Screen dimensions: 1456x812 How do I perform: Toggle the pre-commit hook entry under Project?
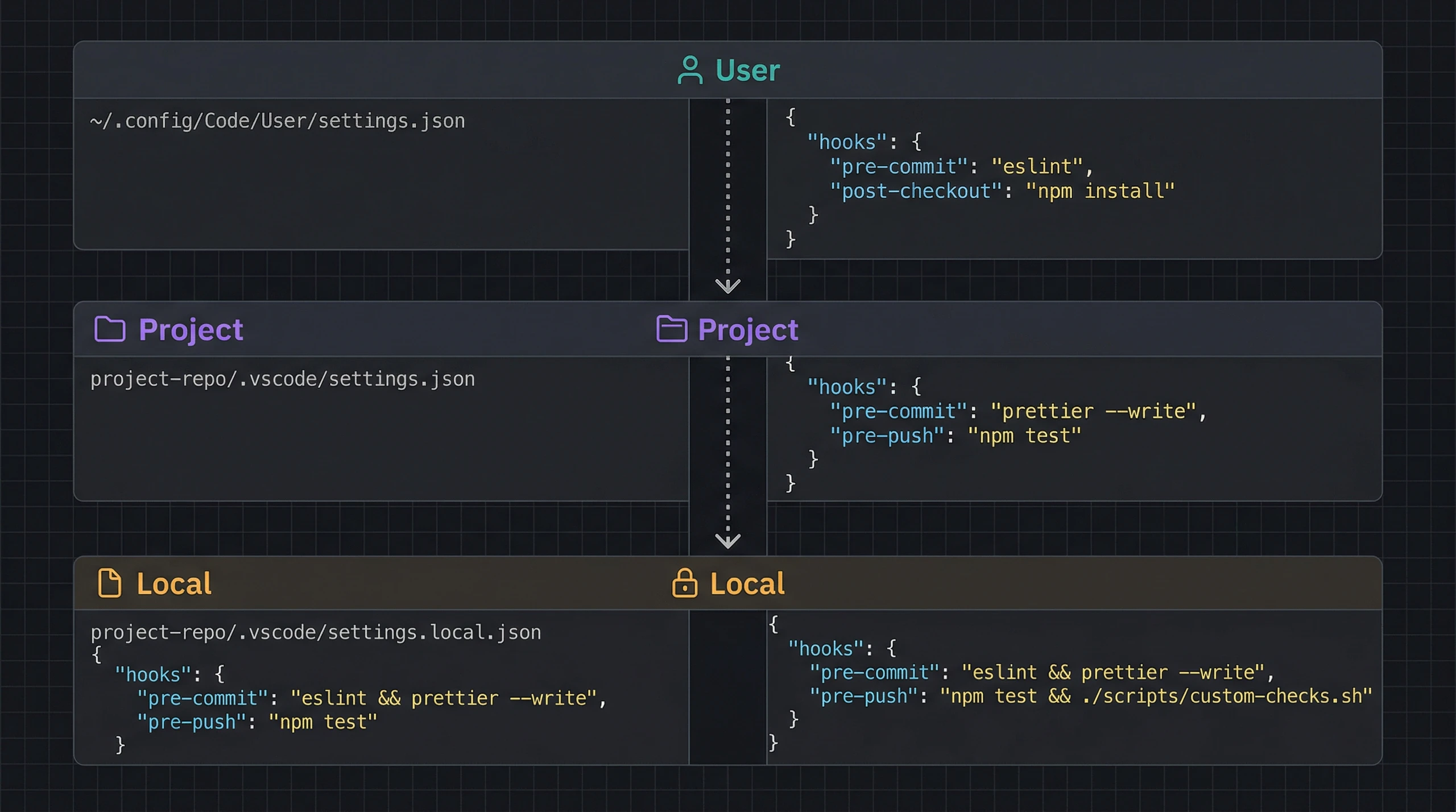(896, 411)
